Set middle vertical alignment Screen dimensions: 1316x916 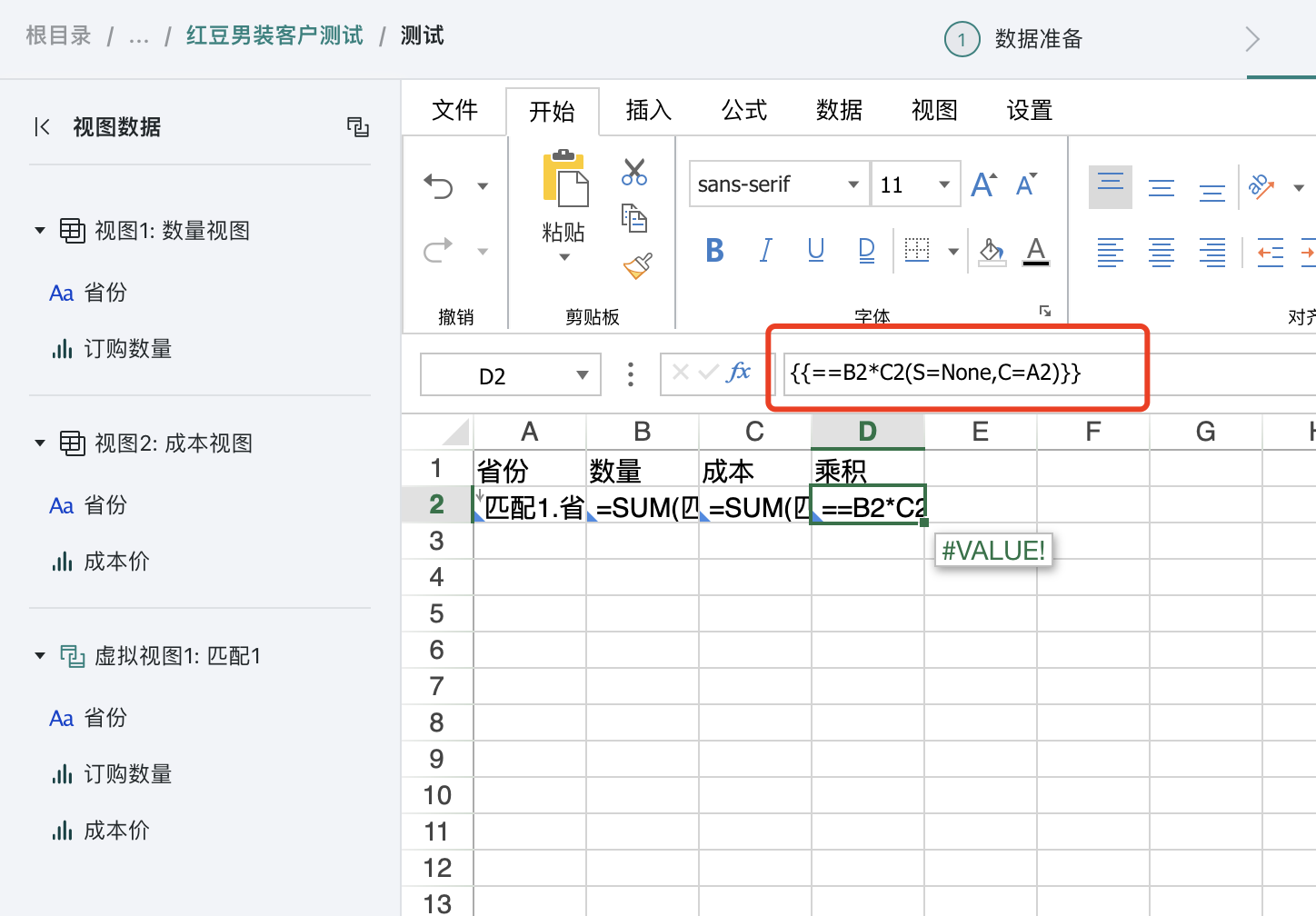tap(1161, 188)
